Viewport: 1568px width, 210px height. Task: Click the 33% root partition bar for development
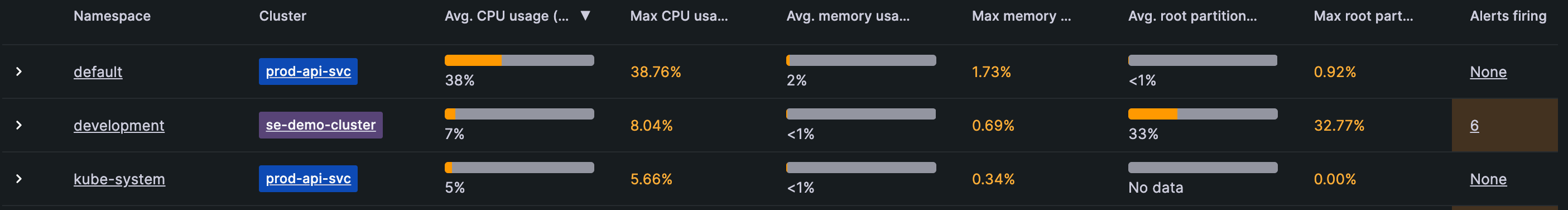(x=1203, y=114)
